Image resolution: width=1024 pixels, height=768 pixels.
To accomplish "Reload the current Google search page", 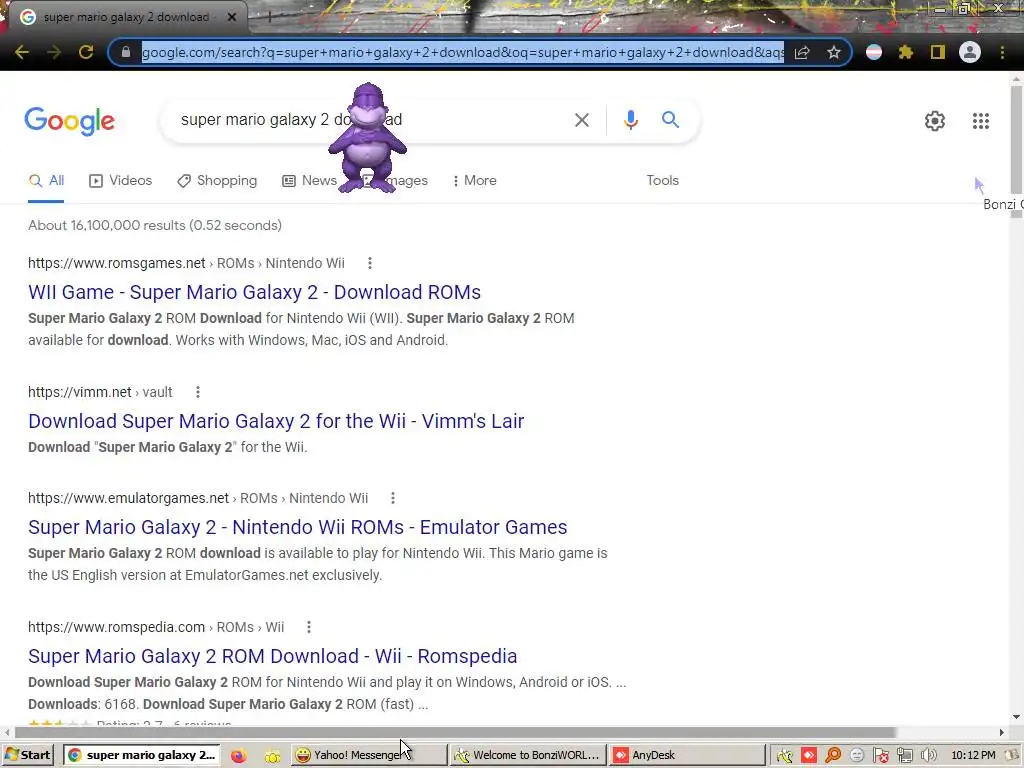I will click(x=86, y=52).
